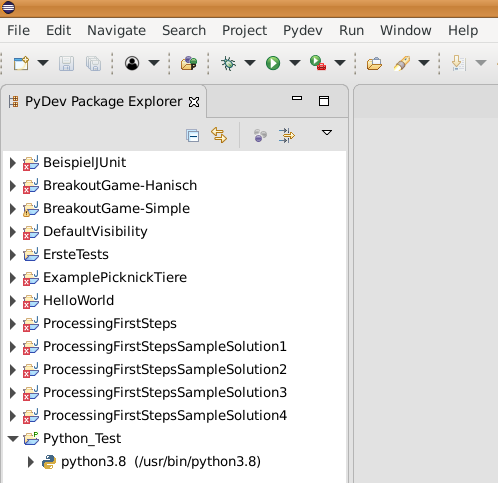Toggle Link with Editor in Package Explorer
This screenshot has height=483, width=498.
[x=219, y=135]
